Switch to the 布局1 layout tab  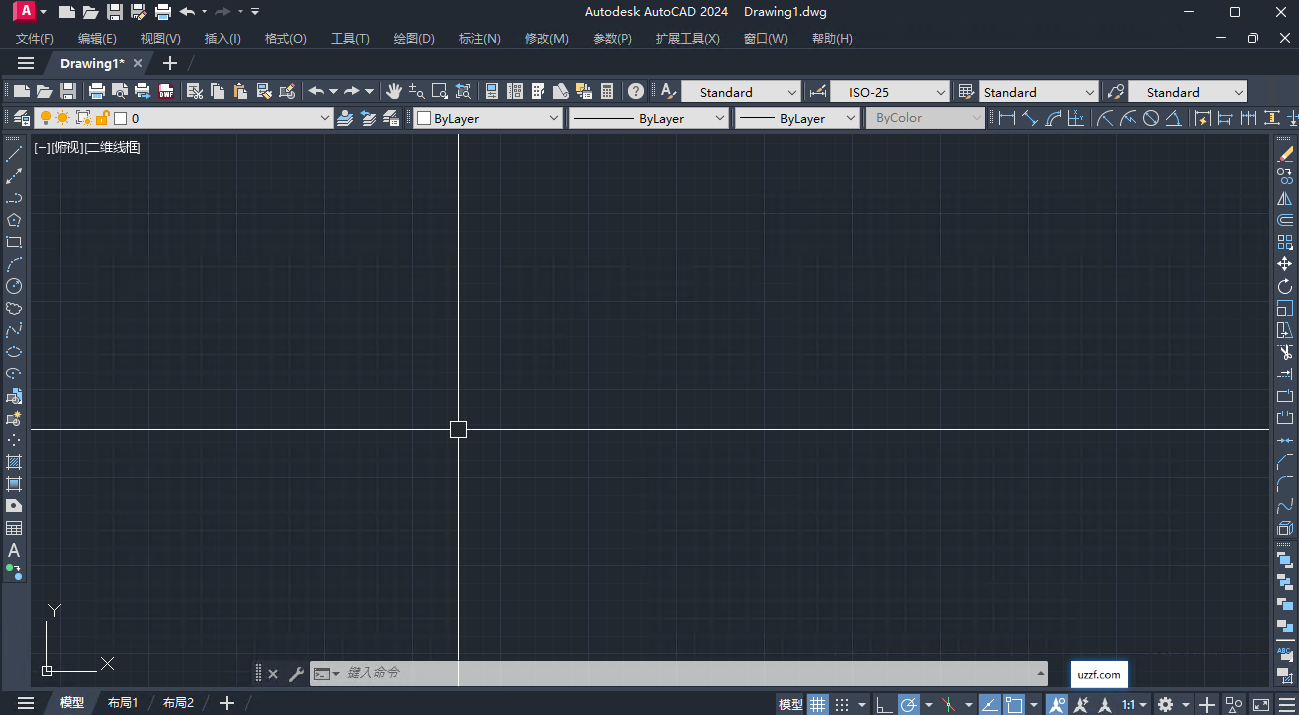(122, 702)
